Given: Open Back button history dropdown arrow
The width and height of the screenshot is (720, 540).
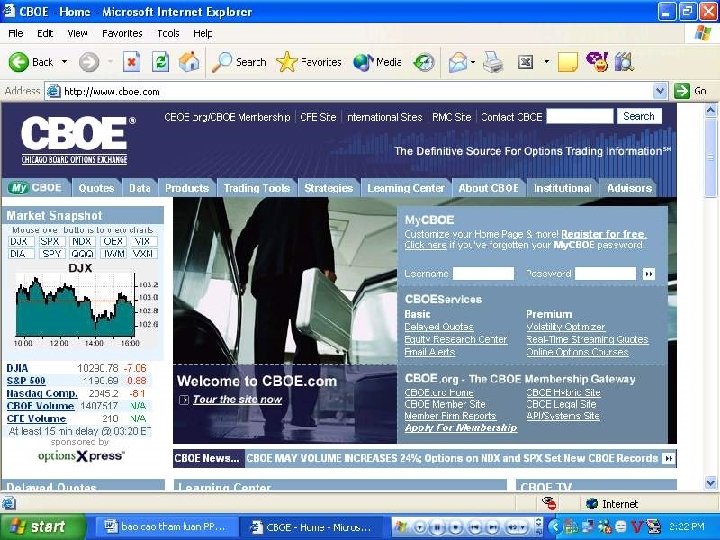Looking at the screenshot, I should point(64,62).
